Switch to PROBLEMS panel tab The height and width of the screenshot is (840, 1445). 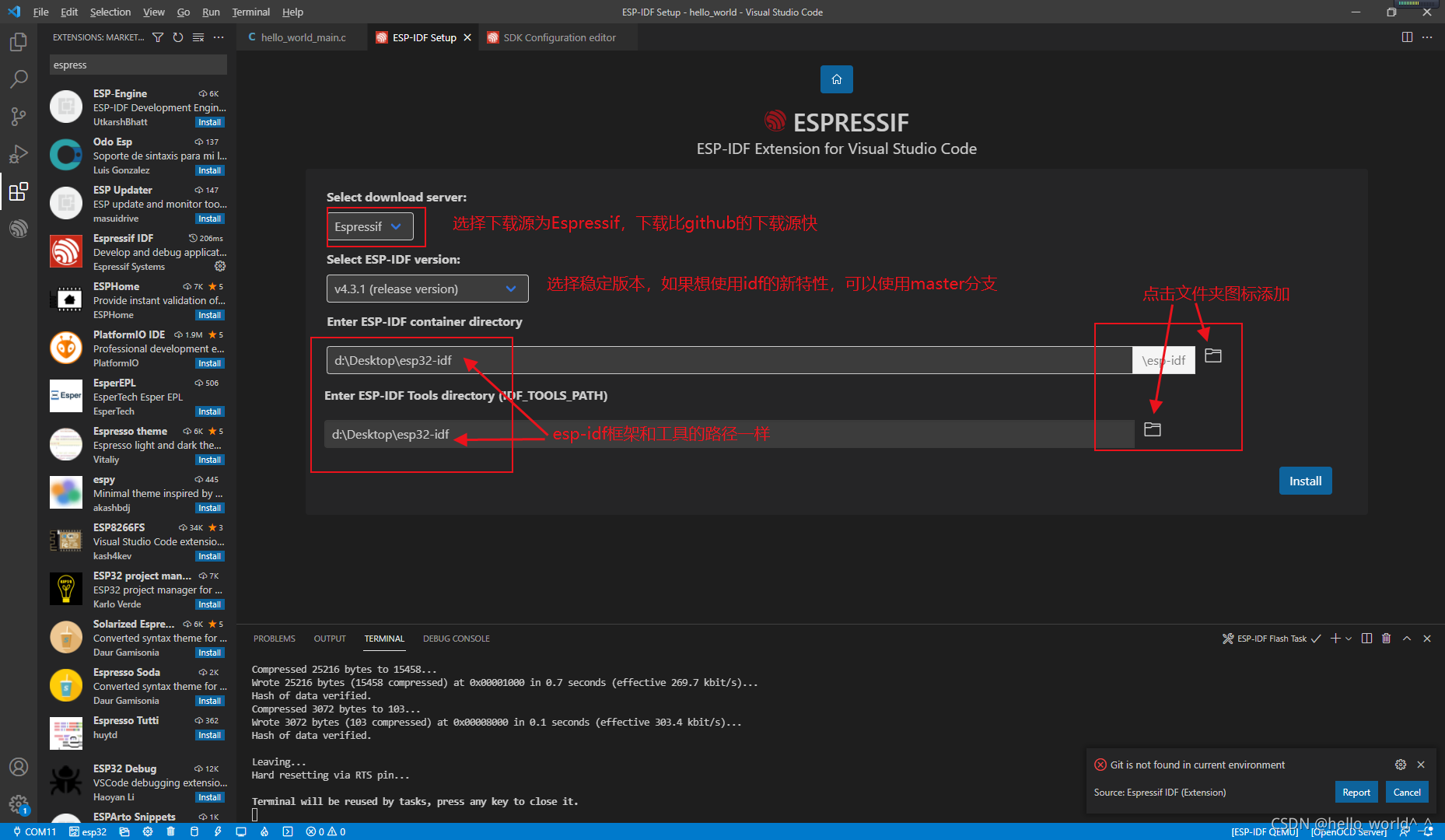pos(275,639)
